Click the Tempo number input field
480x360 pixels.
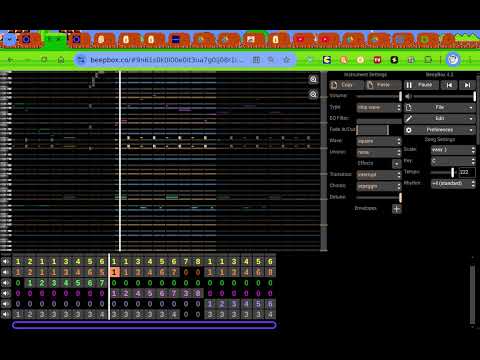pyautogui.click(x=467, y=172)
